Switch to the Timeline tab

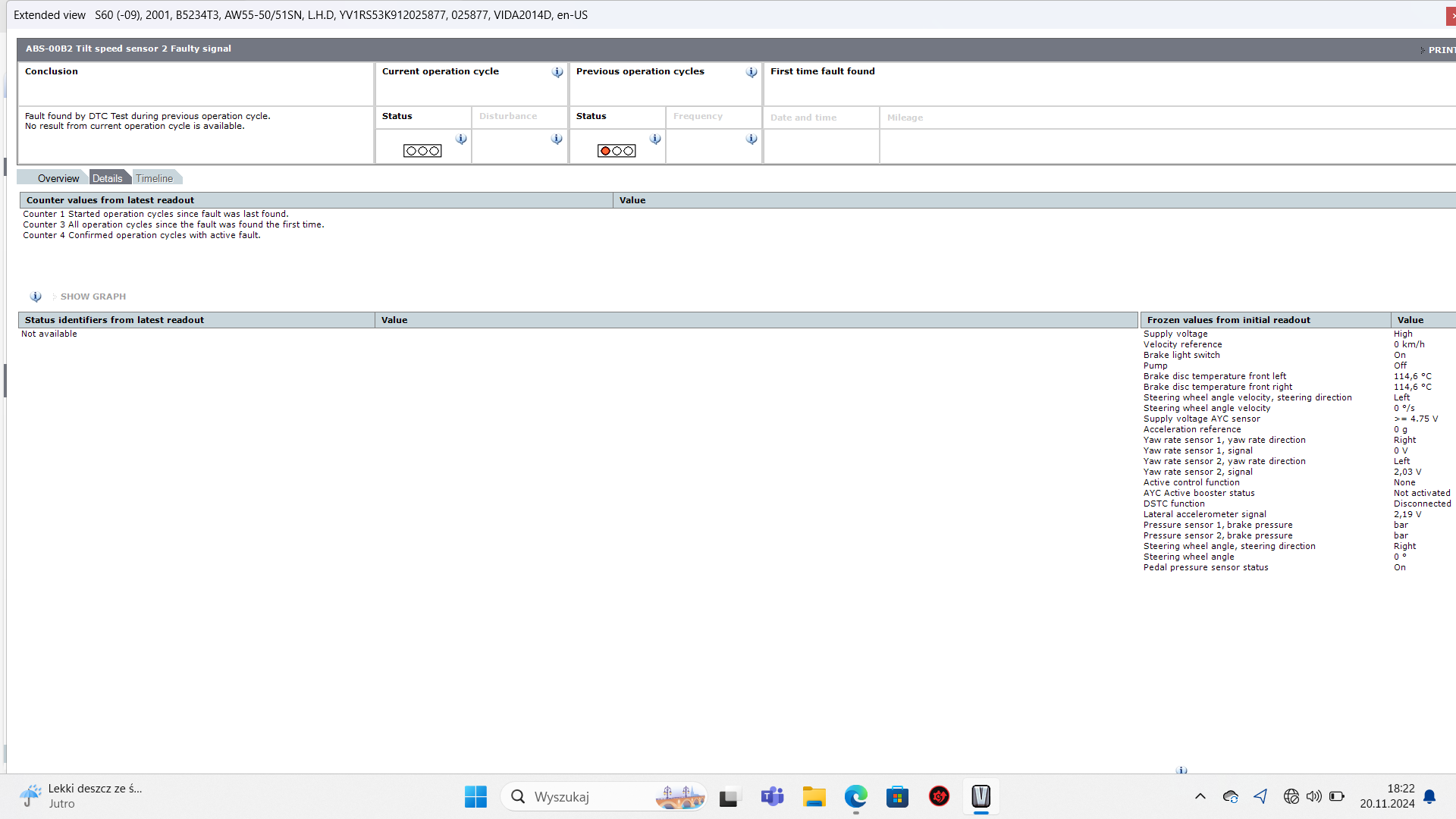coord(155,178)
